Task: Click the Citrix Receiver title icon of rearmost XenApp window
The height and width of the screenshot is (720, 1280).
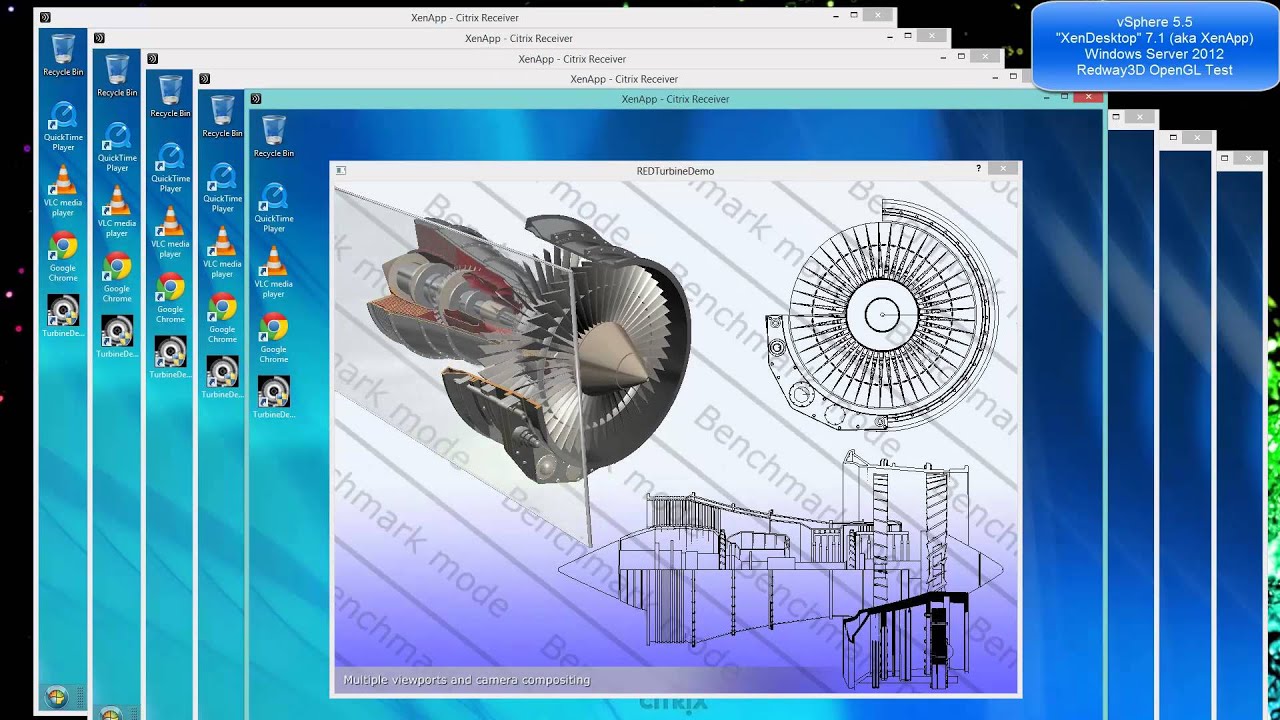Action: (x=45, y=17)
